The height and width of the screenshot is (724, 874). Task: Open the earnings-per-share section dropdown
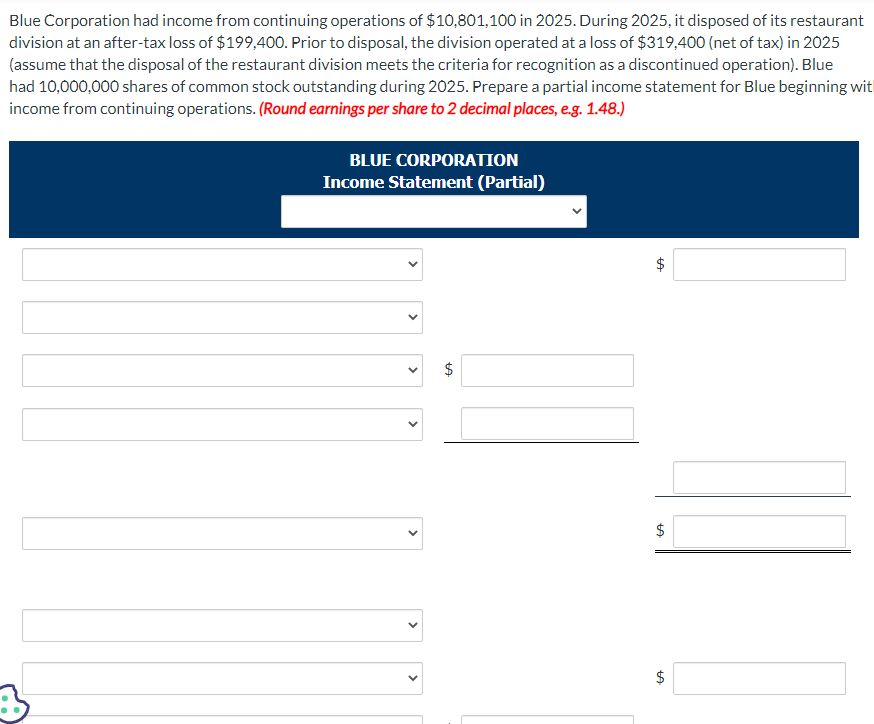(222, 625)
